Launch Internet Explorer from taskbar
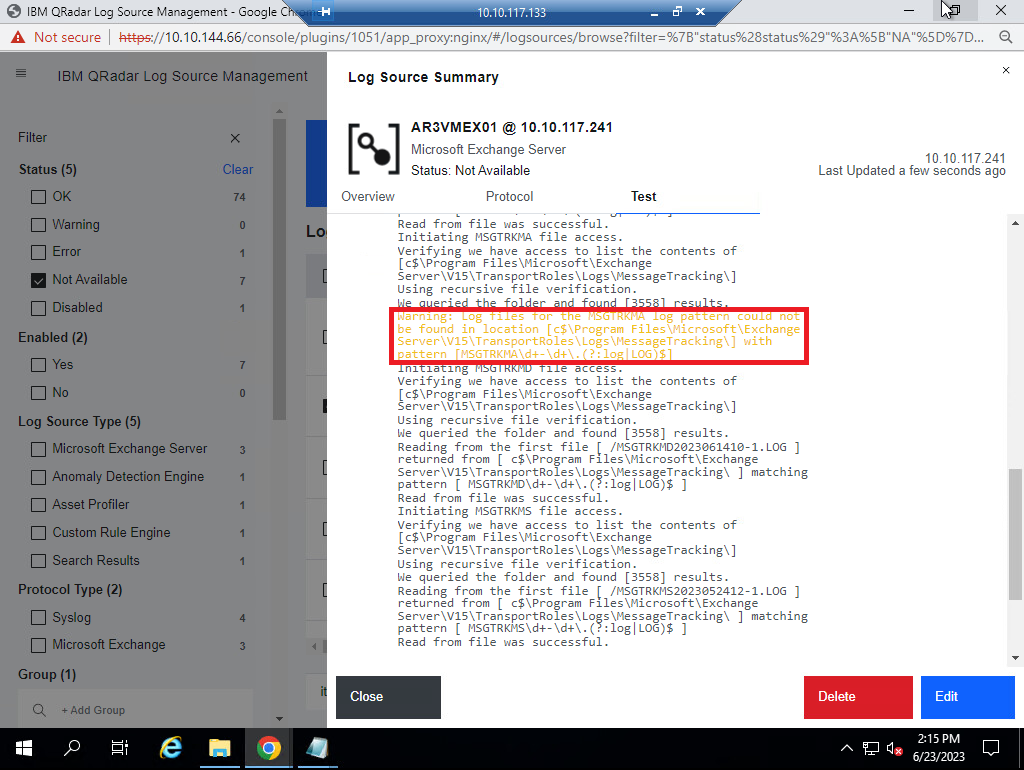The image size is (1024, 770). click(171, 748)
